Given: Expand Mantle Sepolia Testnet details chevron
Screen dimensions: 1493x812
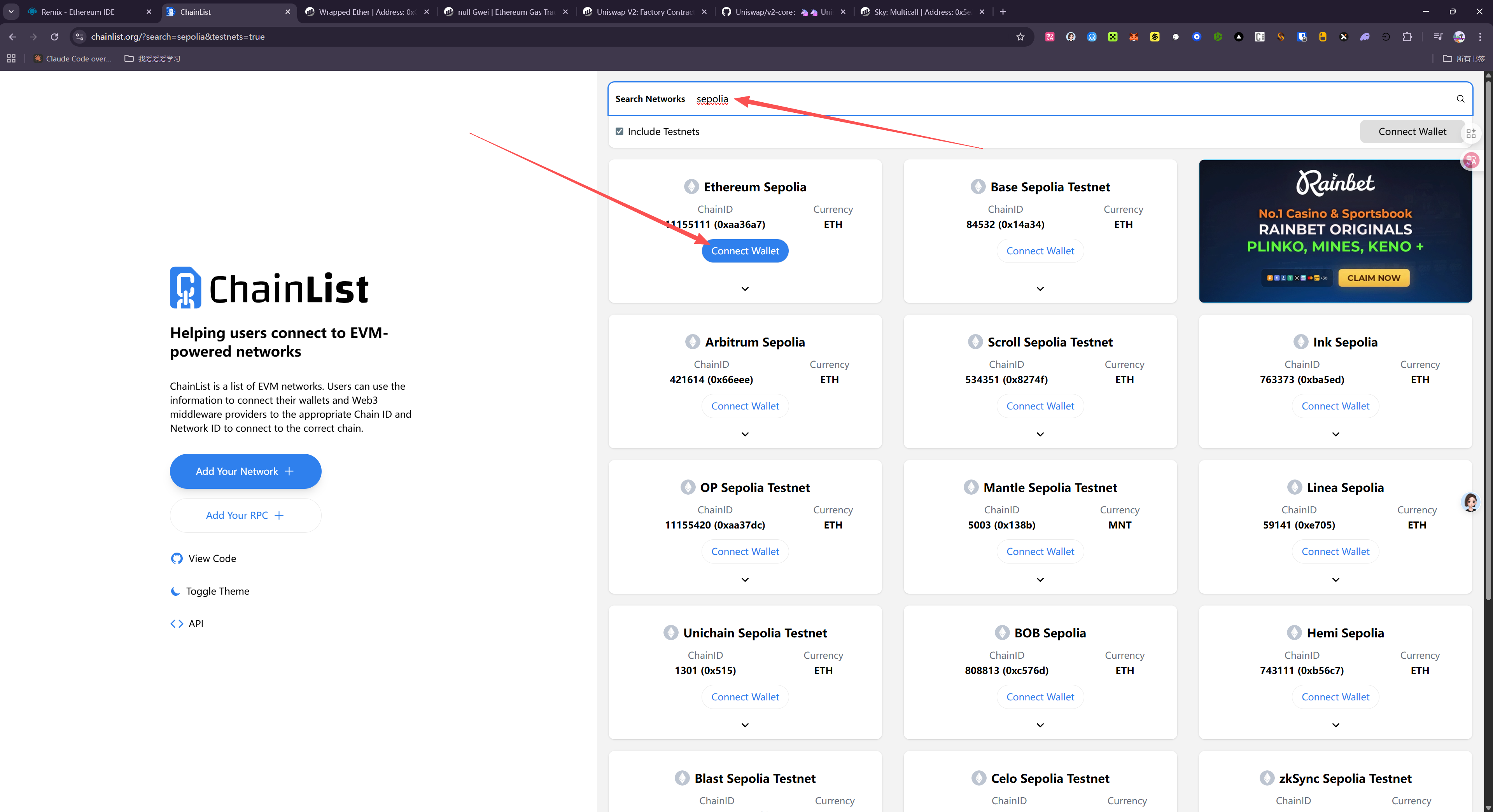Looking at the screenshot, I should click(x=1040, y=579).
